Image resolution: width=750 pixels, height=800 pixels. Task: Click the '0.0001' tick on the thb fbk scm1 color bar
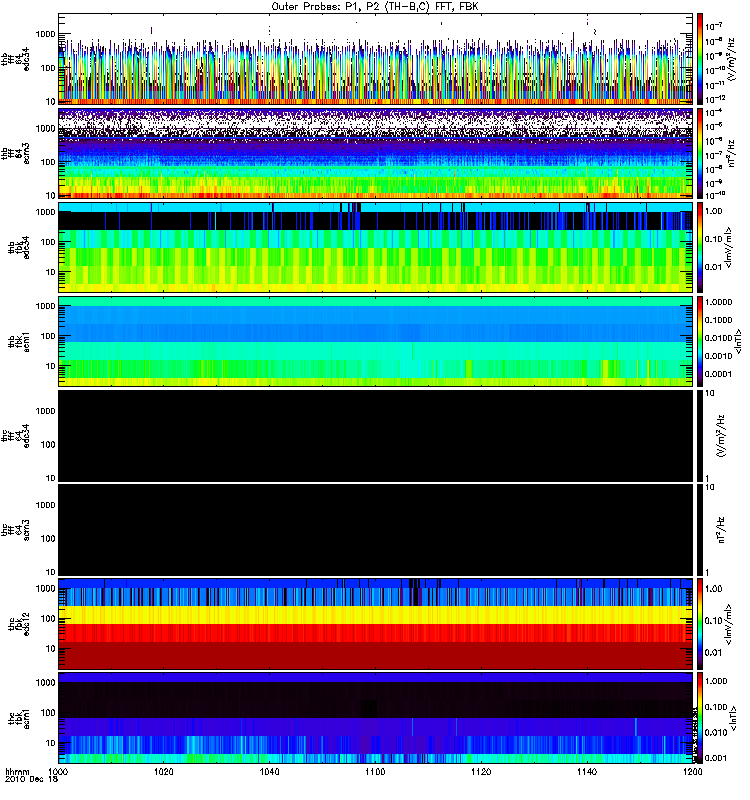718,374
